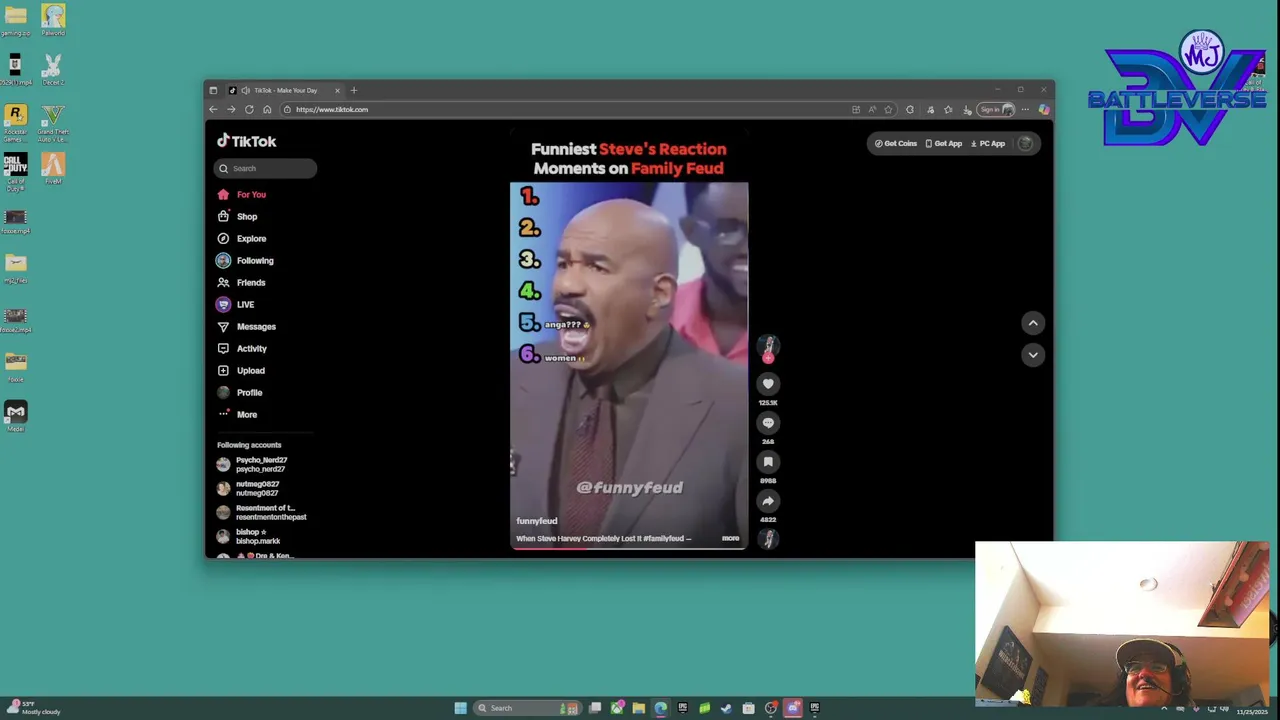This screenshot has width=1280, height=720.
Task: Open the Deceit 2 desktop shortcut
Action: click(53, 70)
